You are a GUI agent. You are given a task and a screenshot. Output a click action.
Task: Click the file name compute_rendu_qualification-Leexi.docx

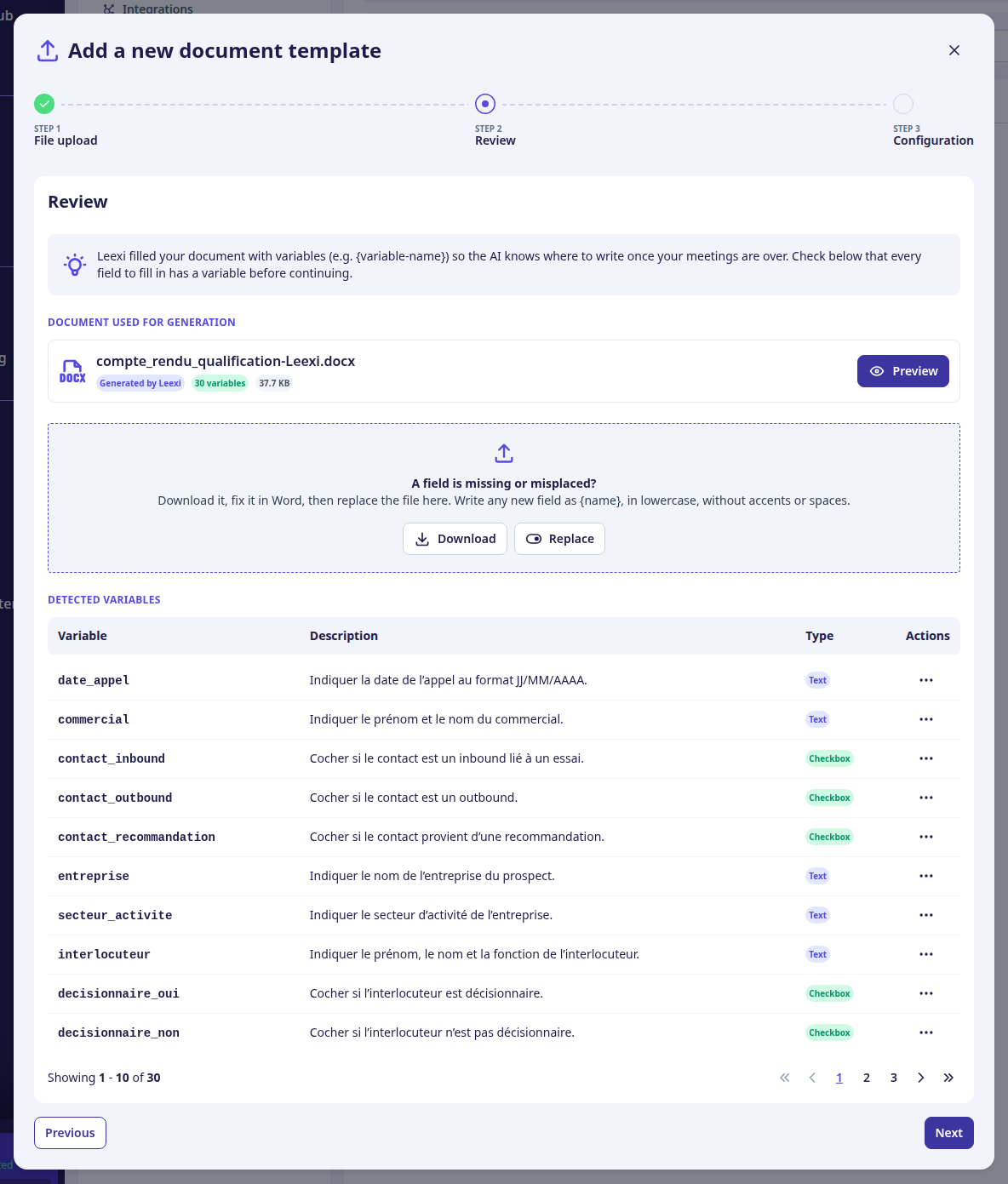226,361
